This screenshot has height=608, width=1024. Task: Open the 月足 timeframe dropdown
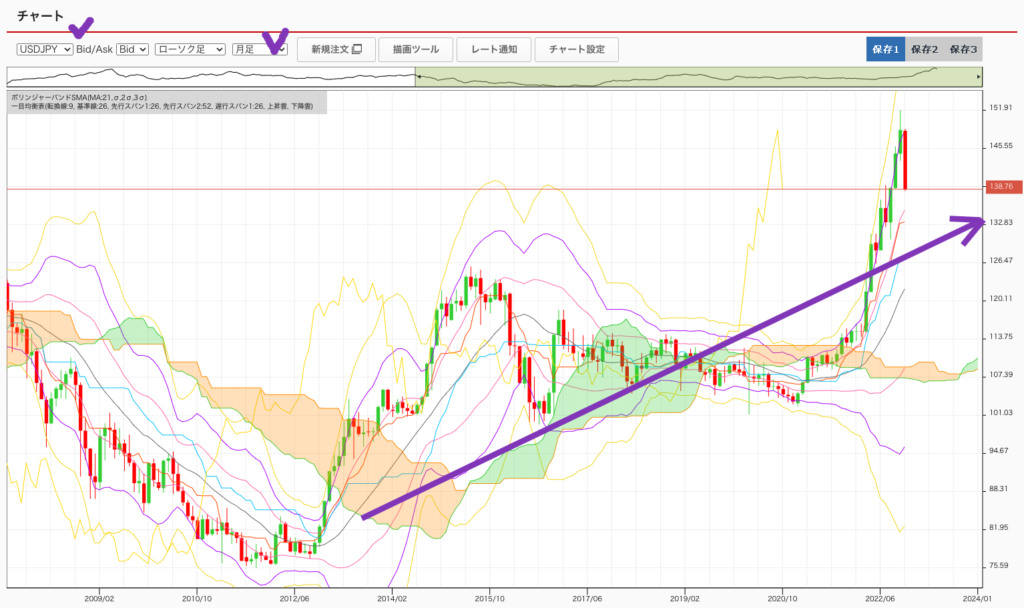click(x=260, y=49)
